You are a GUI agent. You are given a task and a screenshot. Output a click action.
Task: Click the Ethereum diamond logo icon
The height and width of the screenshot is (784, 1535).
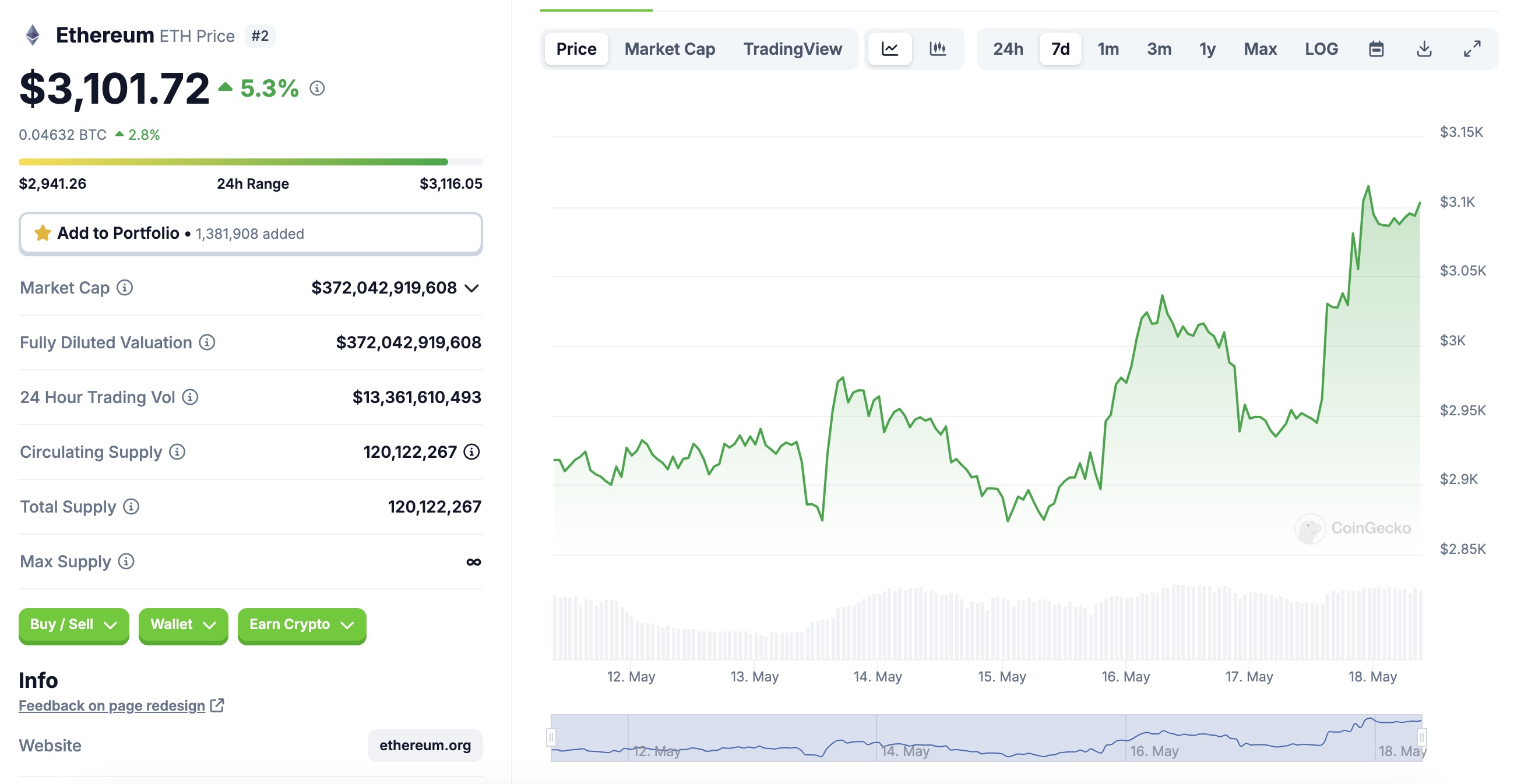coord(32,35)
